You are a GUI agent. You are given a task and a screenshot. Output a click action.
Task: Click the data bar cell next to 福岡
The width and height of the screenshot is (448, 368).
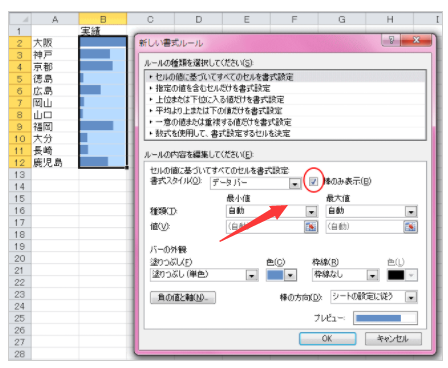(103, 126)
